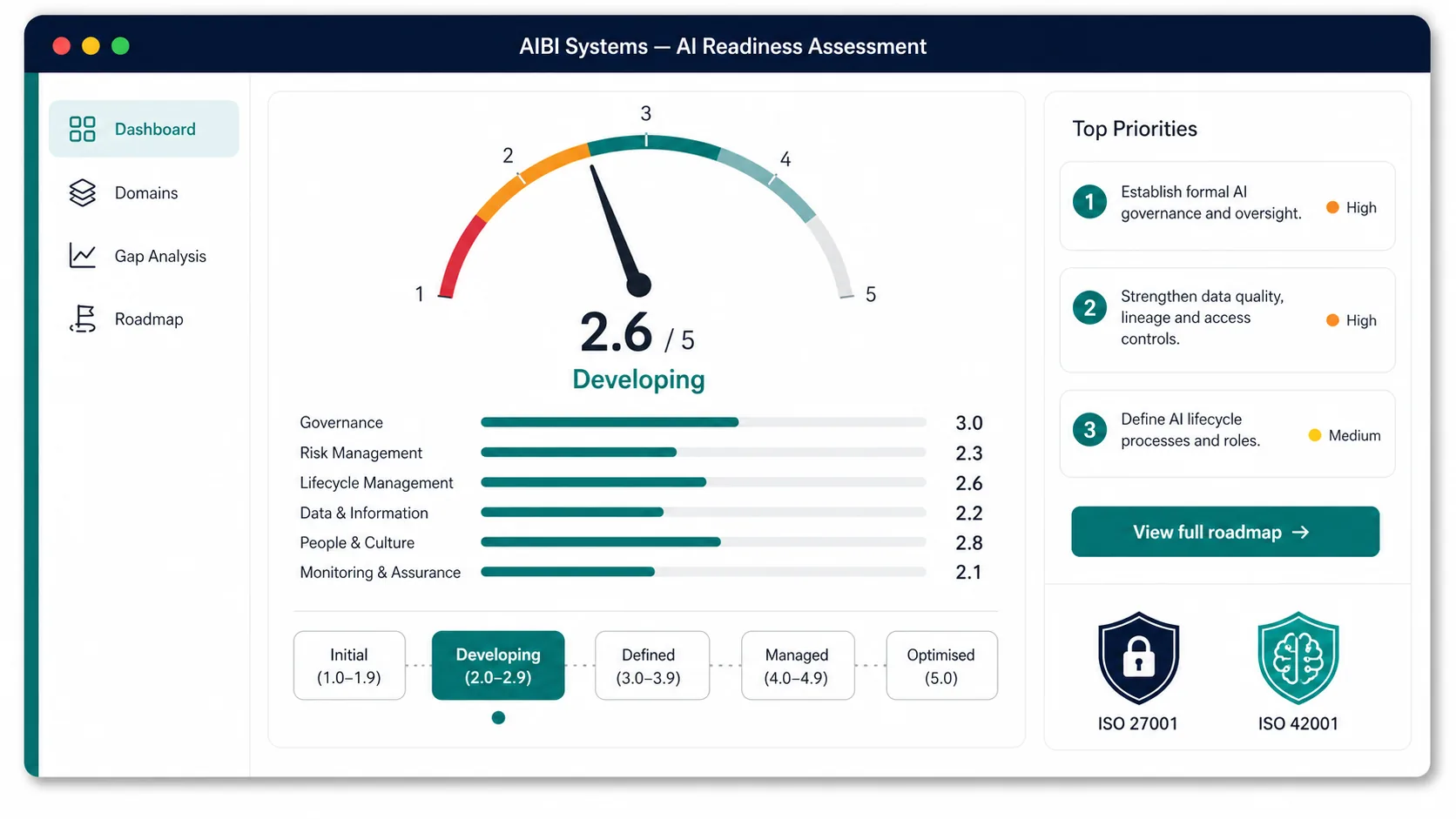Click the ISO 27001 caption
Viewport: 1456px width, 819px height.
click(1138, 723)
